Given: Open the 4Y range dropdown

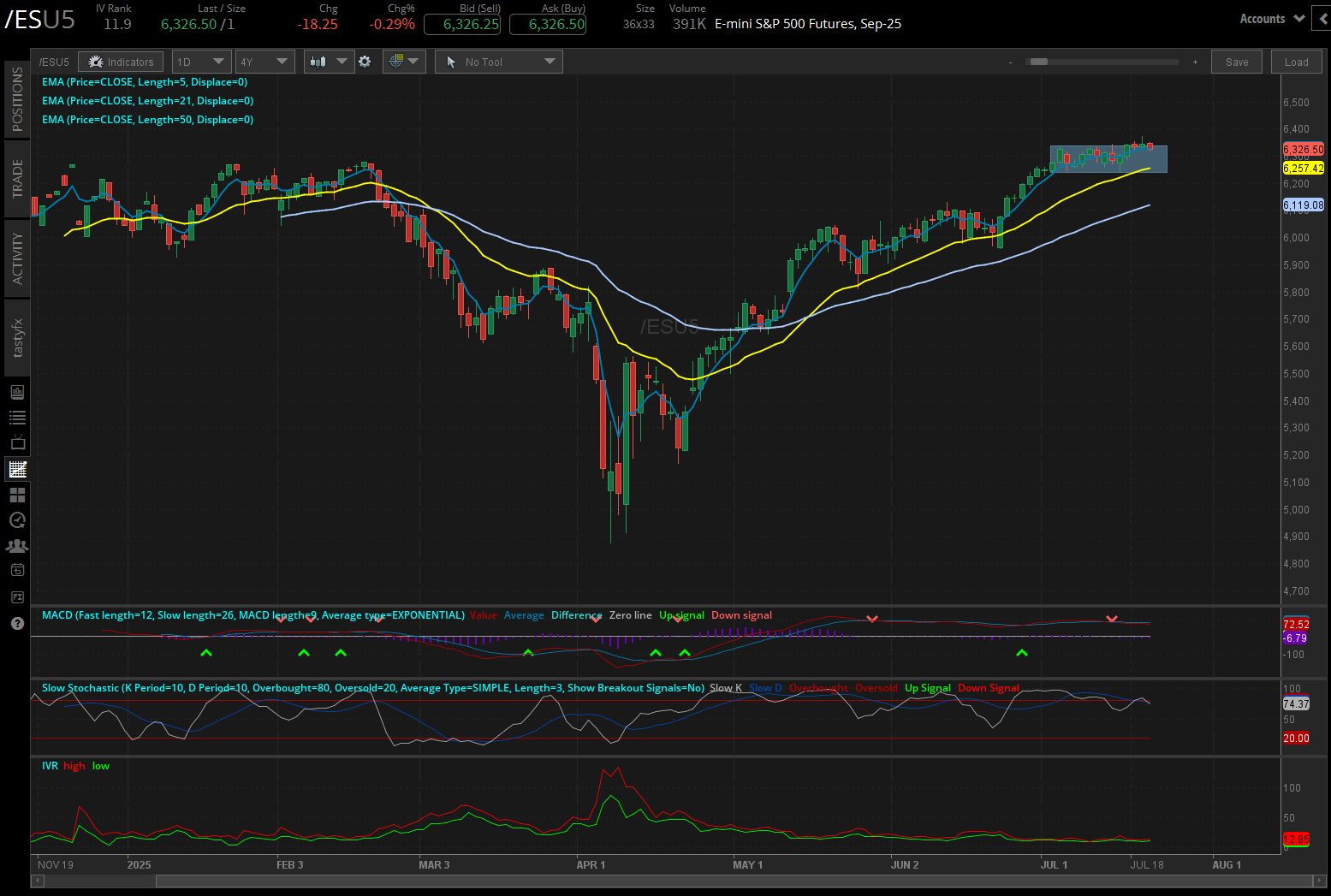Looking at the screenshot, I should pyautogui.click(x=264, y=61).
